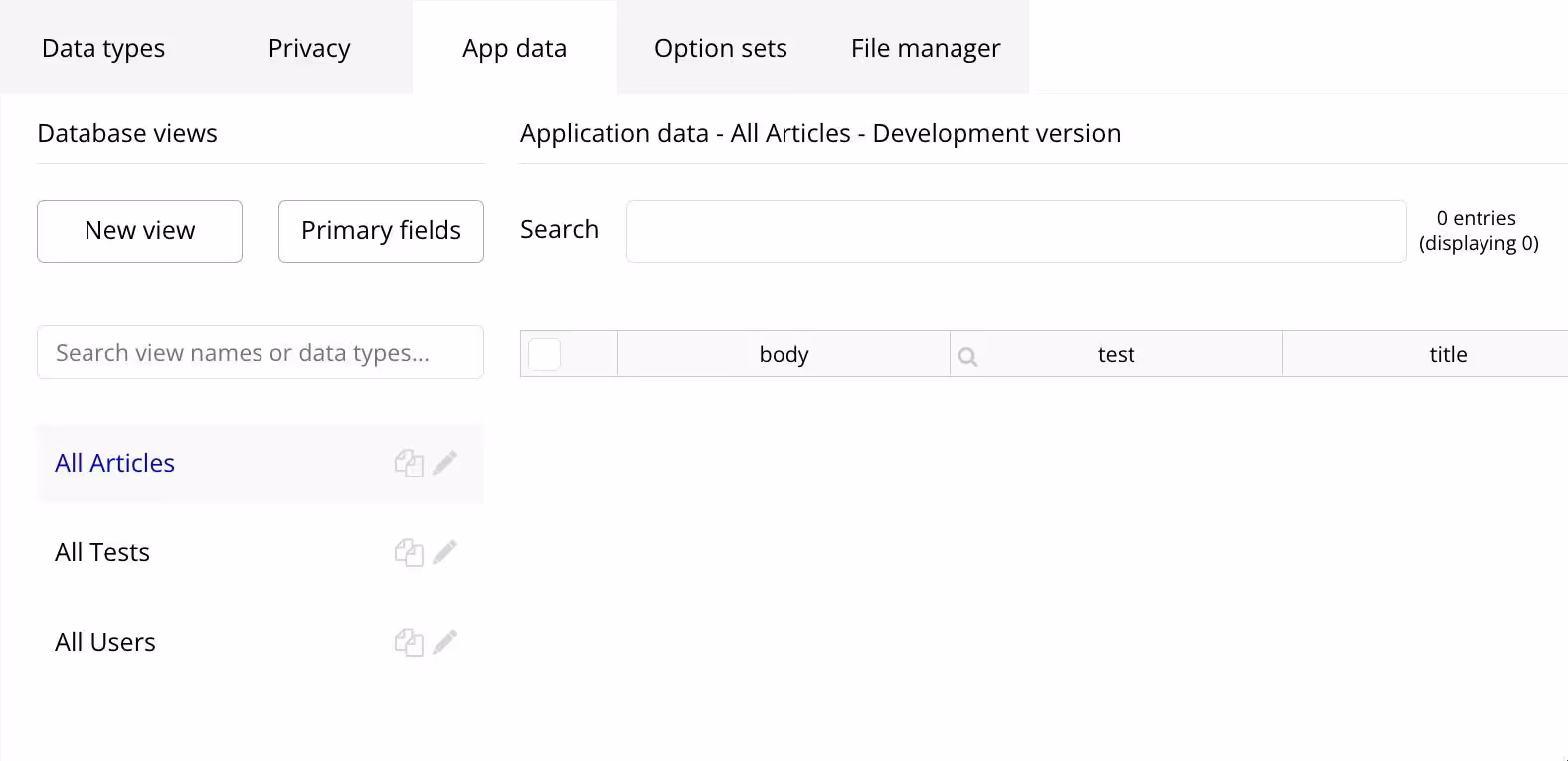1568x761 pixels.
Task: Select the All Articles database view
Action: (x=261, y=464)
